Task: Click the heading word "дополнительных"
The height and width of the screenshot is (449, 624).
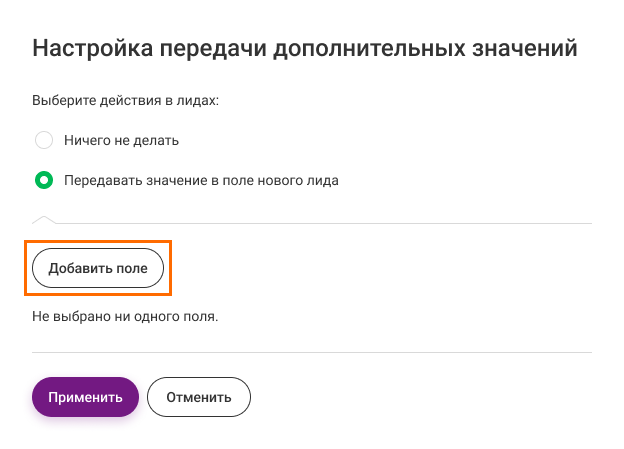Action: pos(369,48)
